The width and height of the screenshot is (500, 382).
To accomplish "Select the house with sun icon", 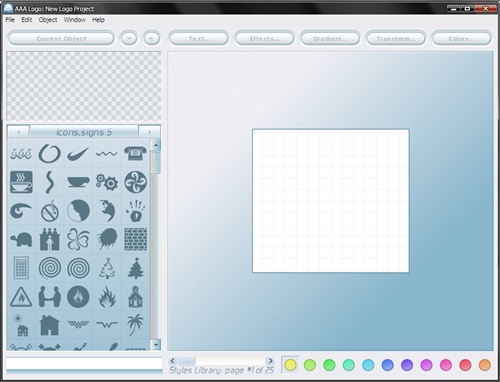I will [x=21, y=325].
